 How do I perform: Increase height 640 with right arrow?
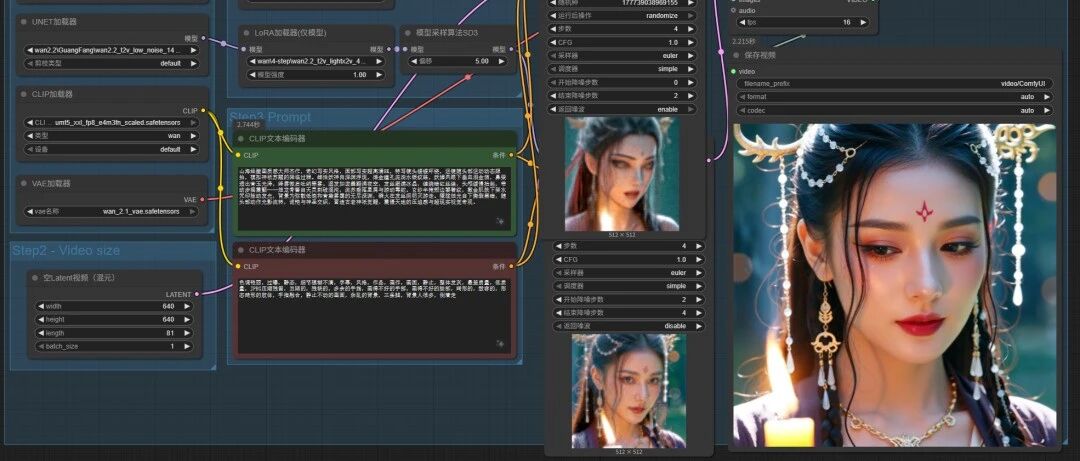click(187, 320)
